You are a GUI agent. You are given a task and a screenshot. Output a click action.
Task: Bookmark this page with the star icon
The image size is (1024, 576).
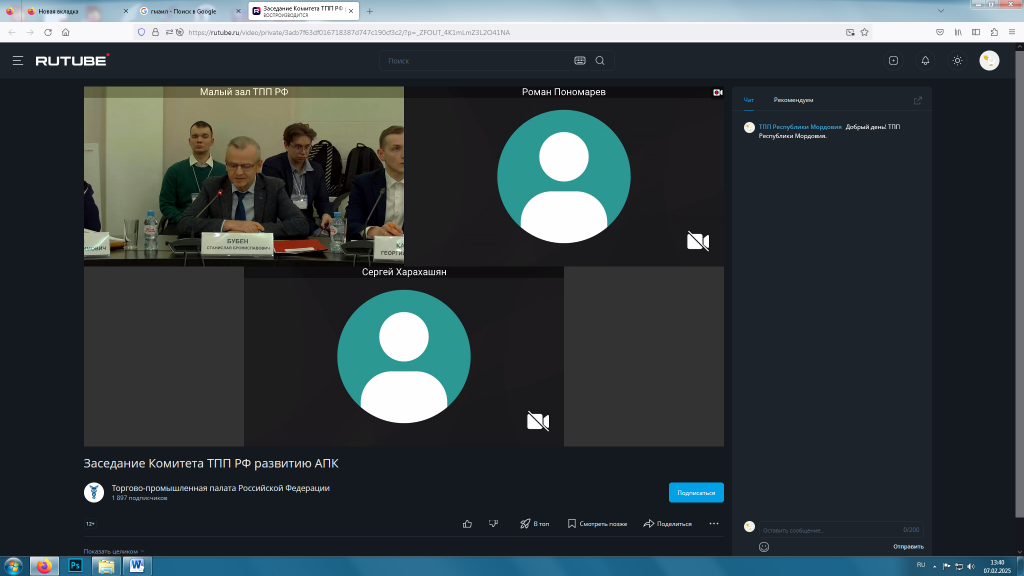[864, 32]
